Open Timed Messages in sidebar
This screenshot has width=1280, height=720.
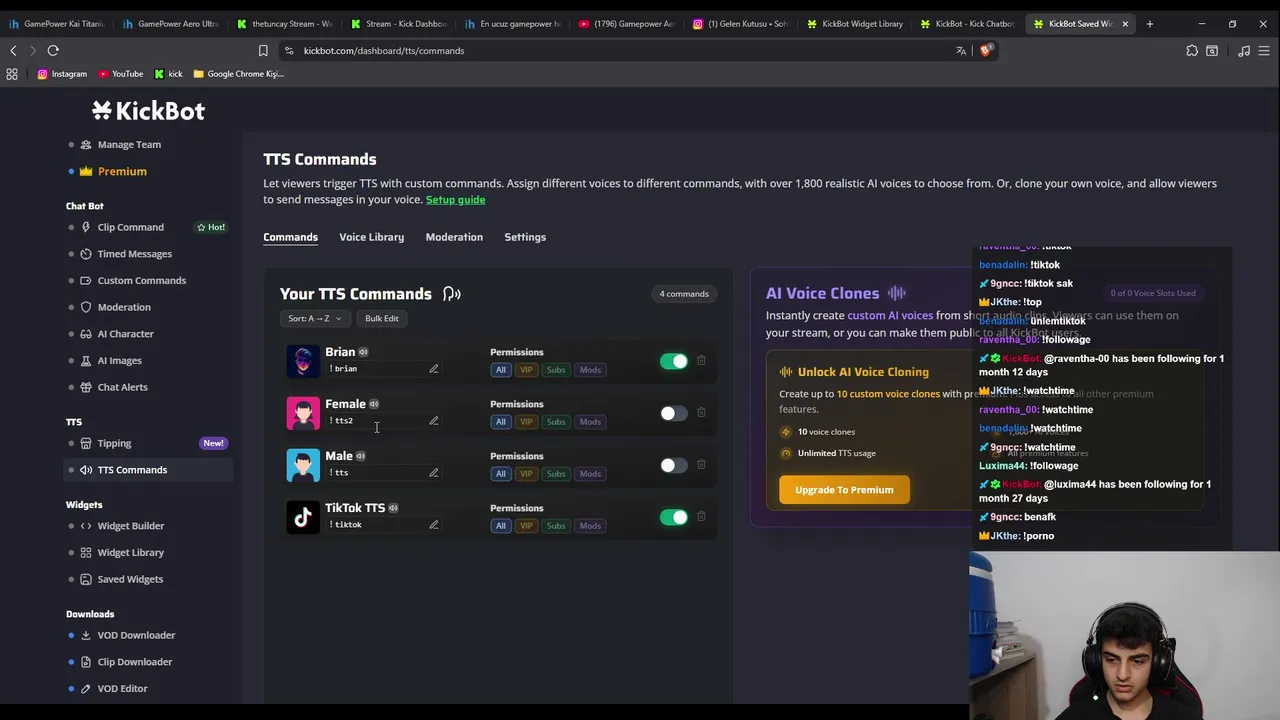[x=135, y=254]
